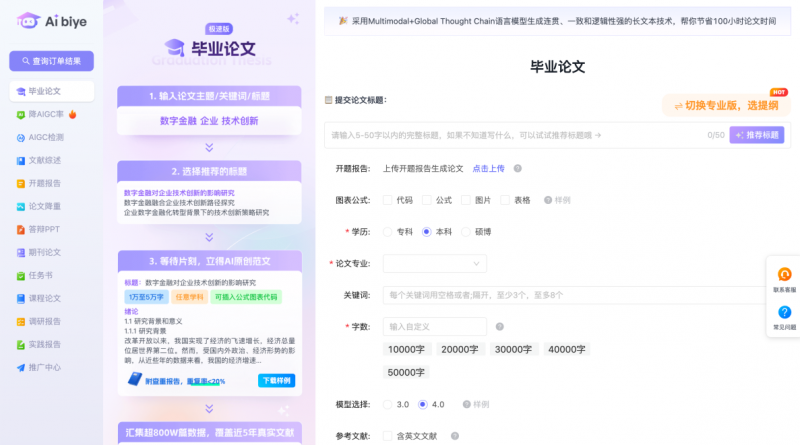Click the 推荐标题 button
The image size is (800, 445).
click(757, 135)
